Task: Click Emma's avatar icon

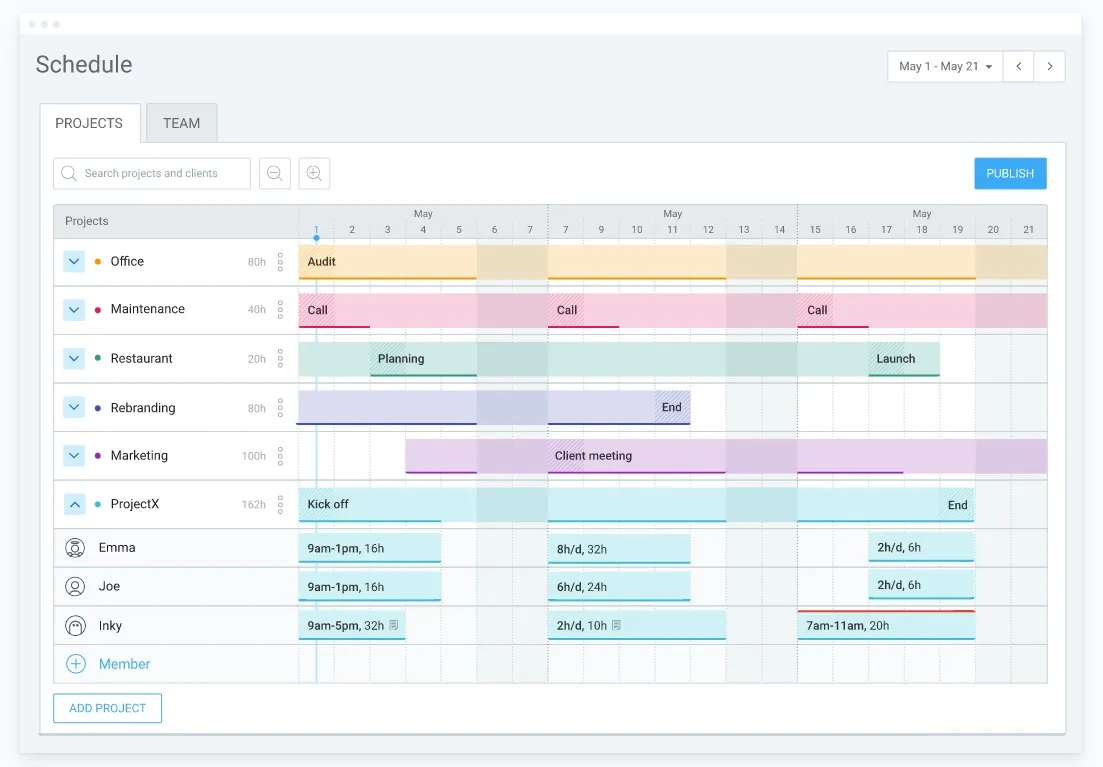Action: click(x=75, y=547)
